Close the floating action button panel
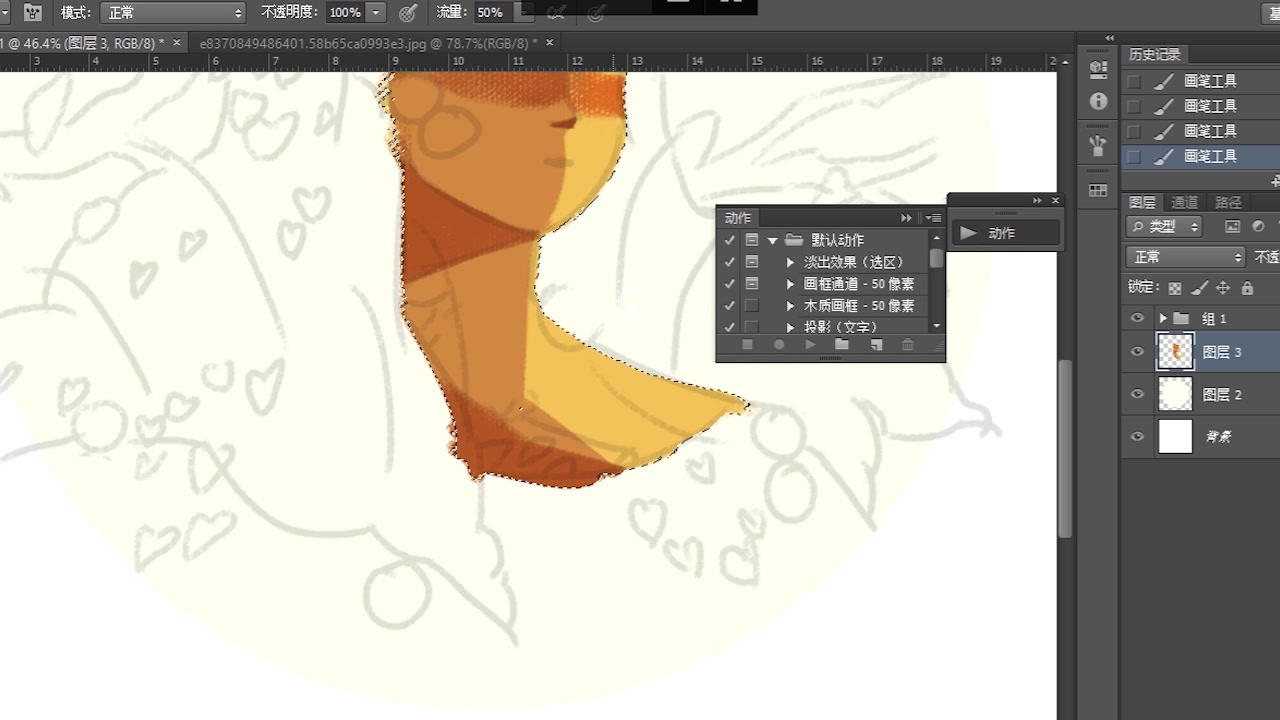Viewport: 1280px width, 720px height. click(x=1055, y=201)
